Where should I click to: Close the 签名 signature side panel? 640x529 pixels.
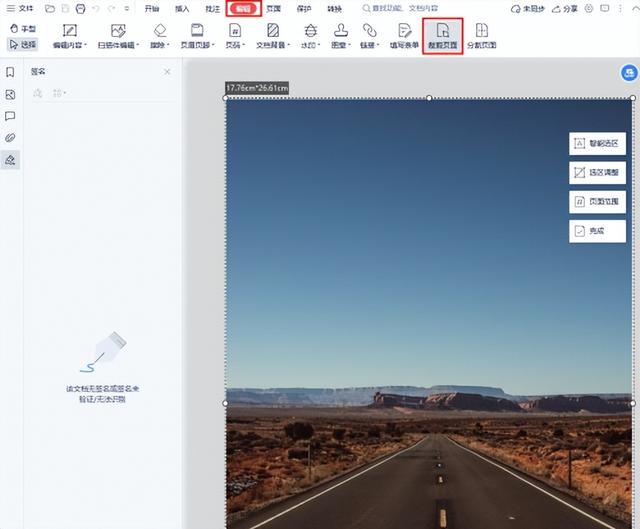point(167,72)
